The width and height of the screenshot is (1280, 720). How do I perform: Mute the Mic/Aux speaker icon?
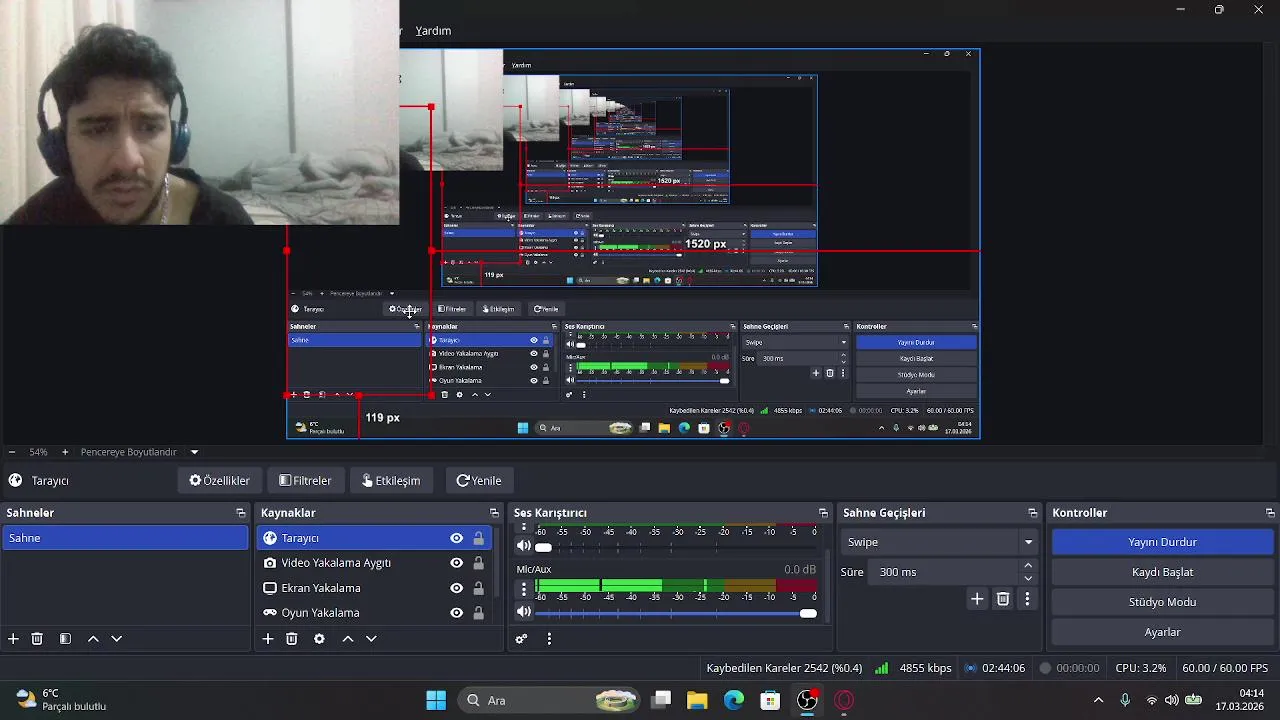click(523, 612)
